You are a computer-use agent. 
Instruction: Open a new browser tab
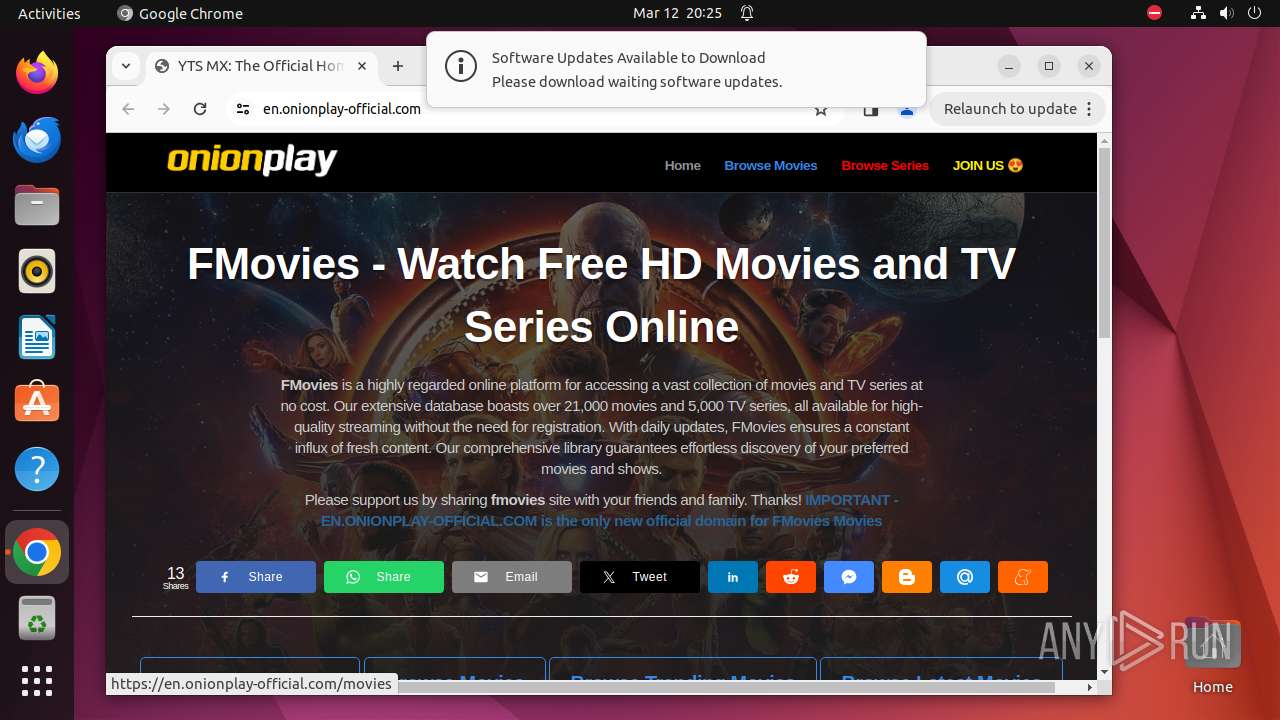click(398, 66)
